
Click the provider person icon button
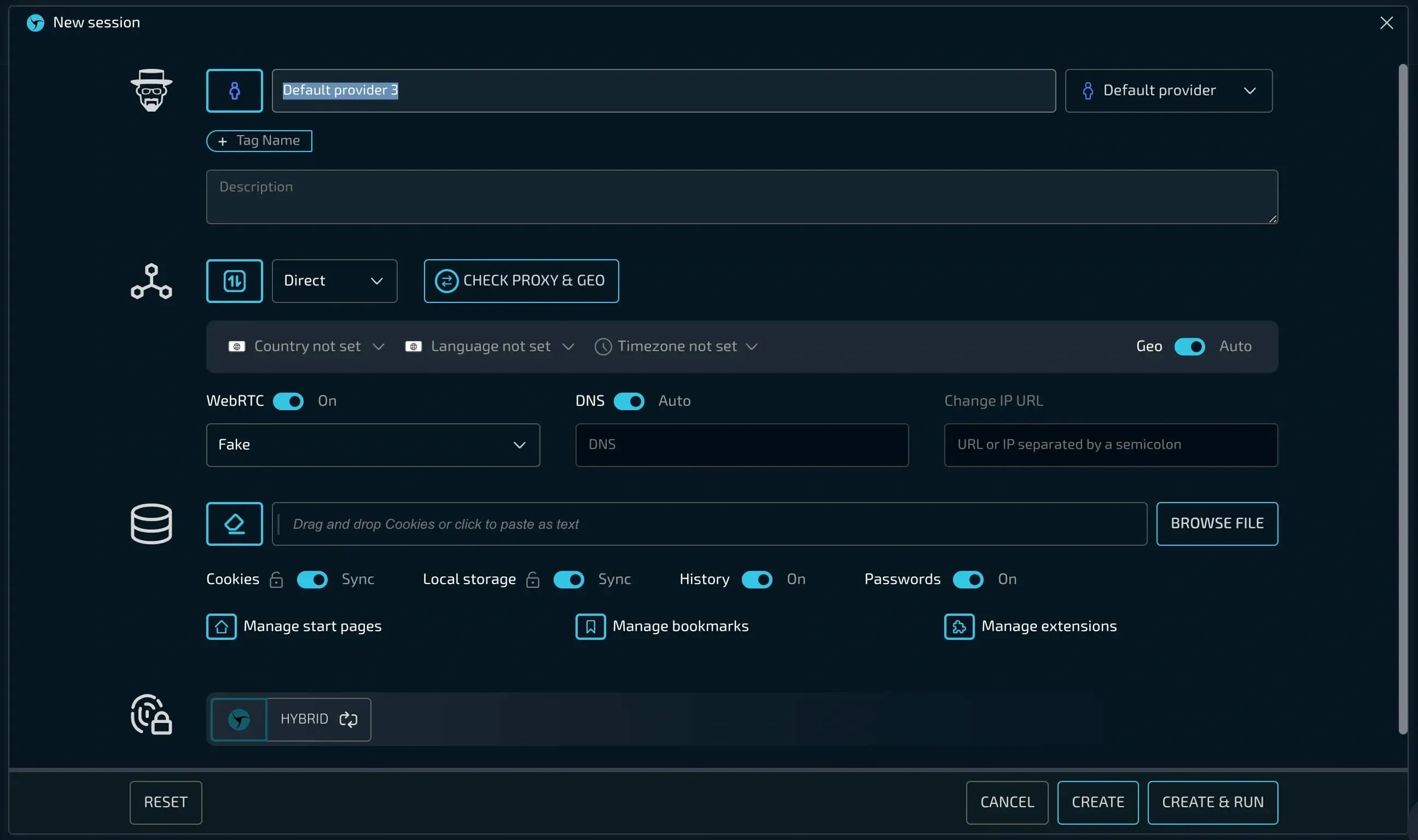(234, 91)
